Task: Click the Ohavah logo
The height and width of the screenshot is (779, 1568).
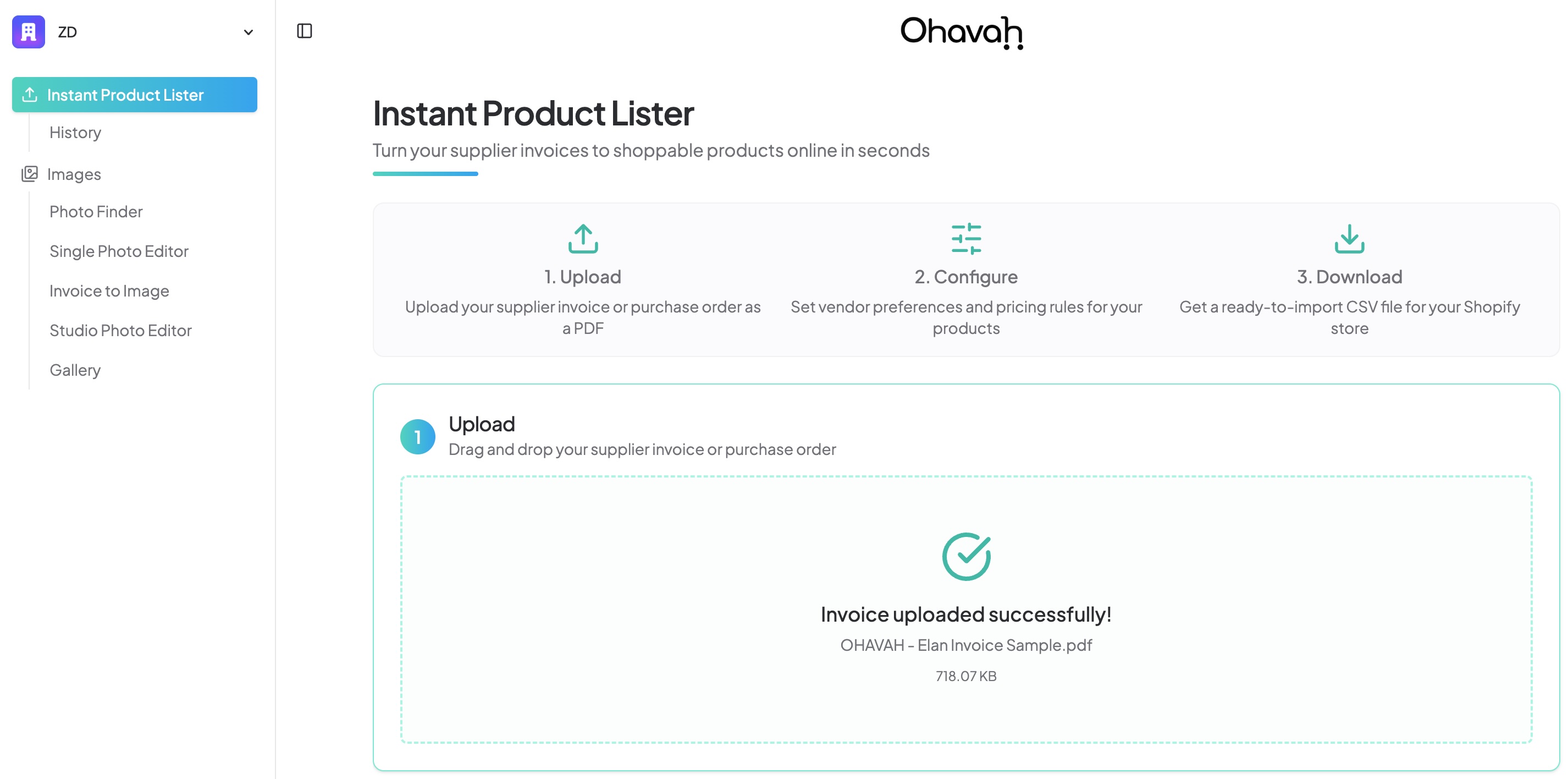Action: tap(962, 33)
